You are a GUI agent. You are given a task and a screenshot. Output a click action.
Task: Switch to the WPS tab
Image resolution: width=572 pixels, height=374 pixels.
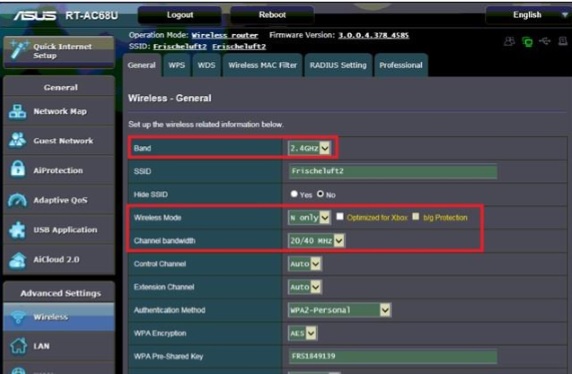point(177,65)
